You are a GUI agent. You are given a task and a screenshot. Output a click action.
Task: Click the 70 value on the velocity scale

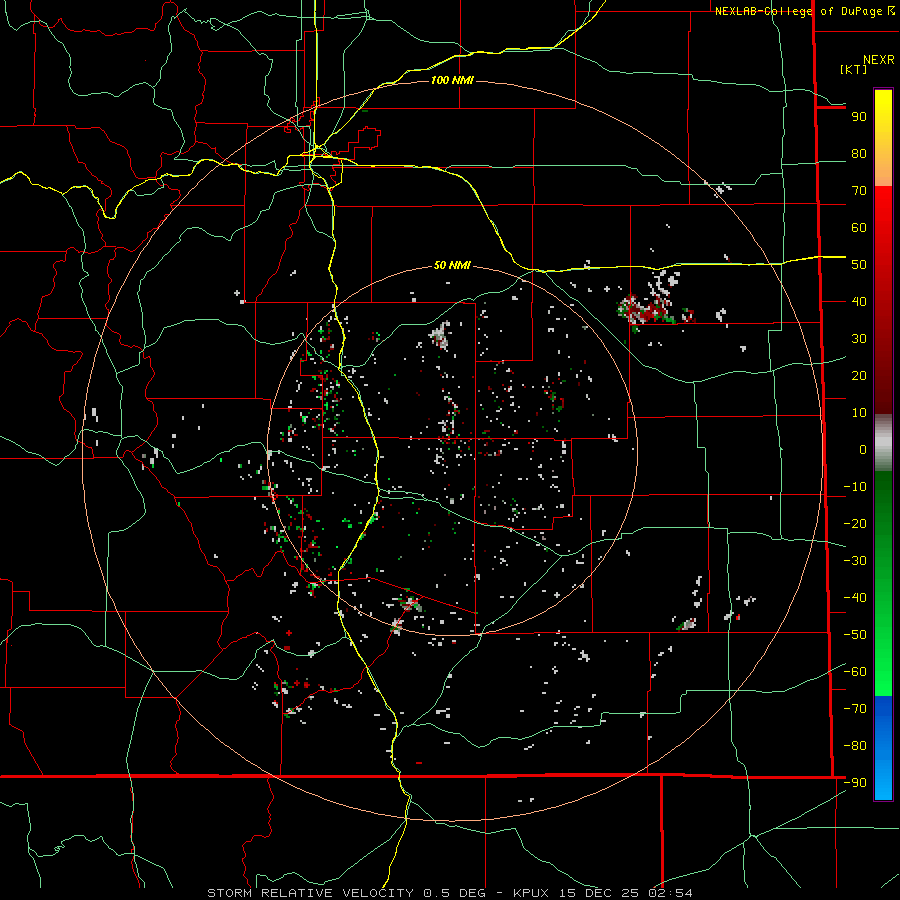pyautogui.click(x=859, y=191)
